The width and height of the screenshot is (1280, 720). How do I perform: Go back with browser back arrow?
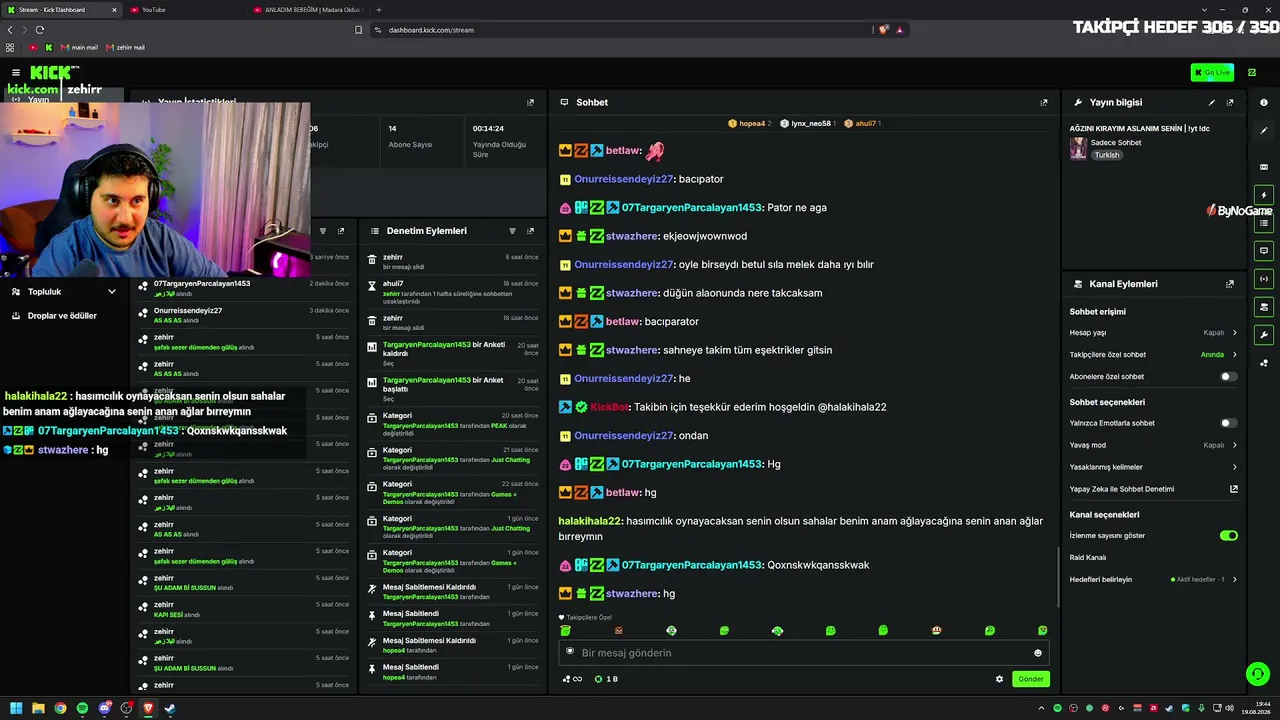point(10,30)
